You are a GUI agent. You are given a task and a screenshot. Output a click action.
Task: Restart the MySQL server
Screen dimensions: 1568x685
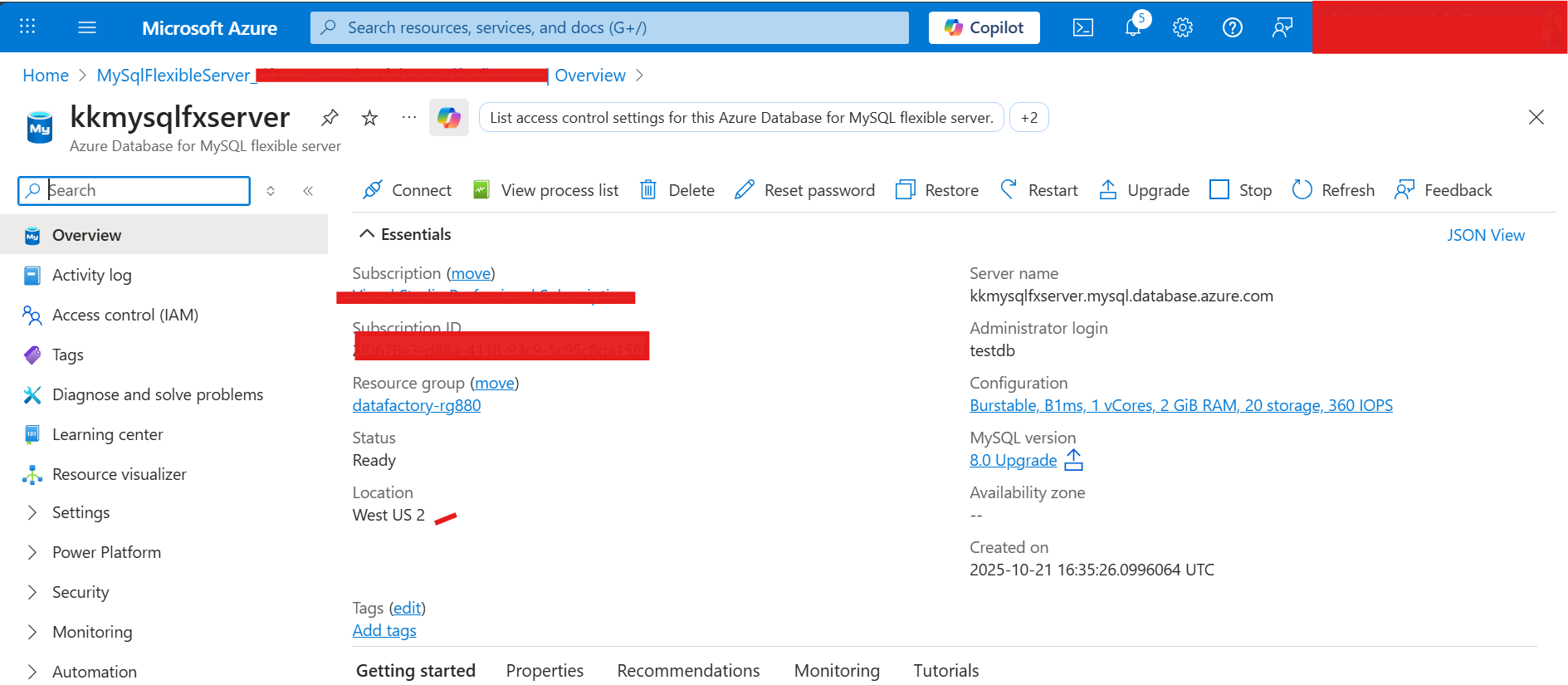click(x=1039, y=190)
